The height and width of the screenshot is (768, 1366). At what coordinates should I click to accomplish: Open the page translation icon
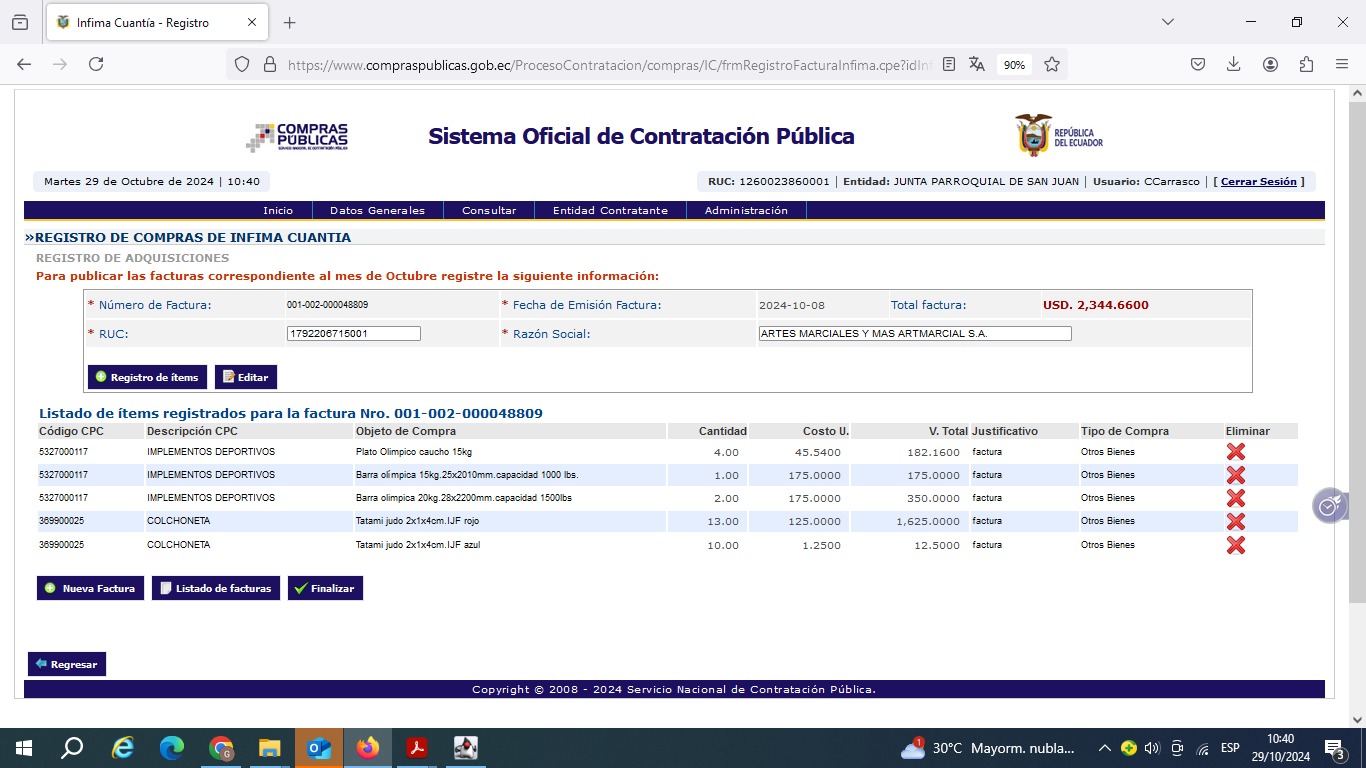point(977,64)
